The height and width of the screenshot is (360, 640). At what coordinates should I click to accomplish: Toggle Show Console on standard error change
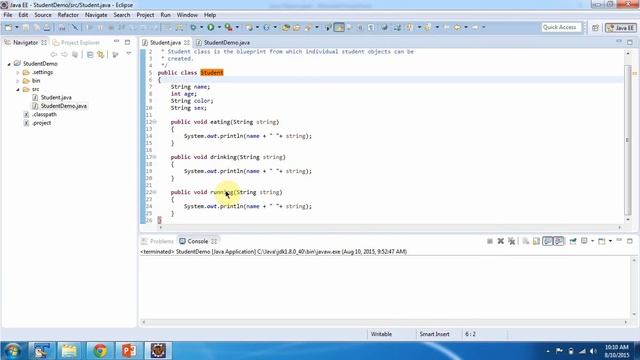pos(558,241)
